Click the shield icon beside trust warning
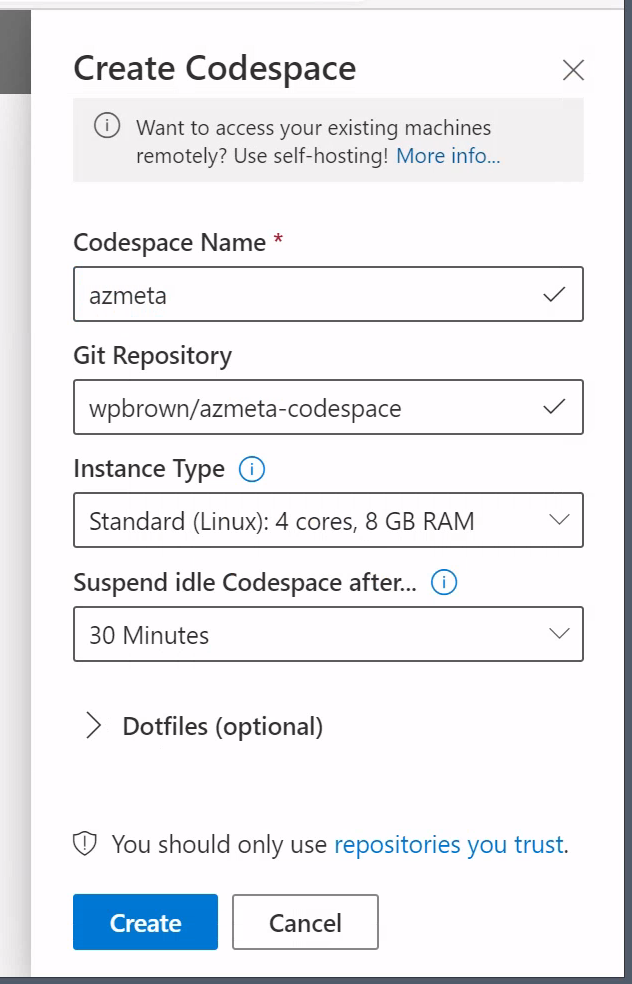Viewport: 632px width, 984px height. 86,844
